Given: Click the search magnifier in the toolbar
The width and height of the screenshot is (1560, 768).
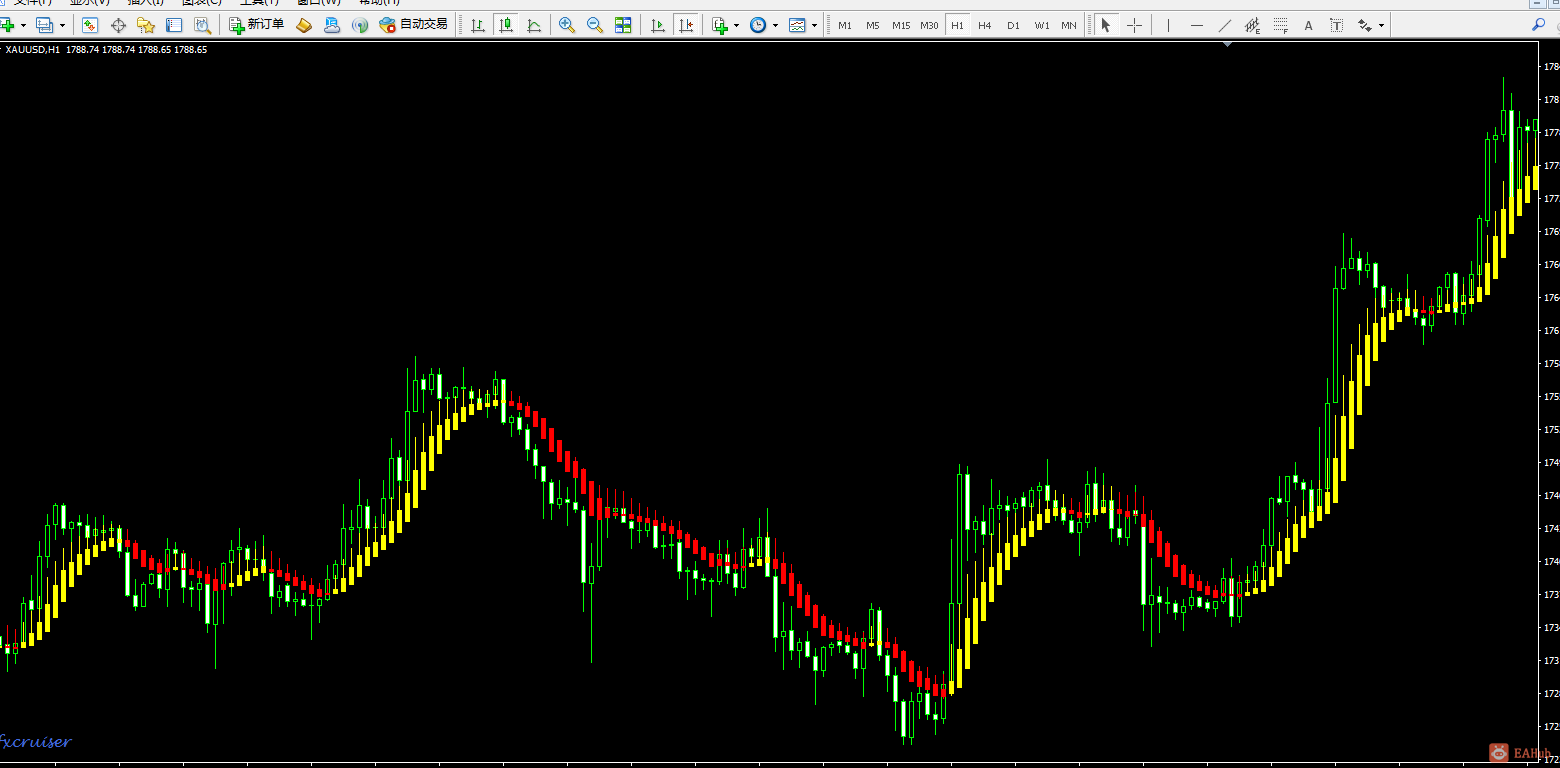Looking at the screenshot, I should pos(1538,25).
